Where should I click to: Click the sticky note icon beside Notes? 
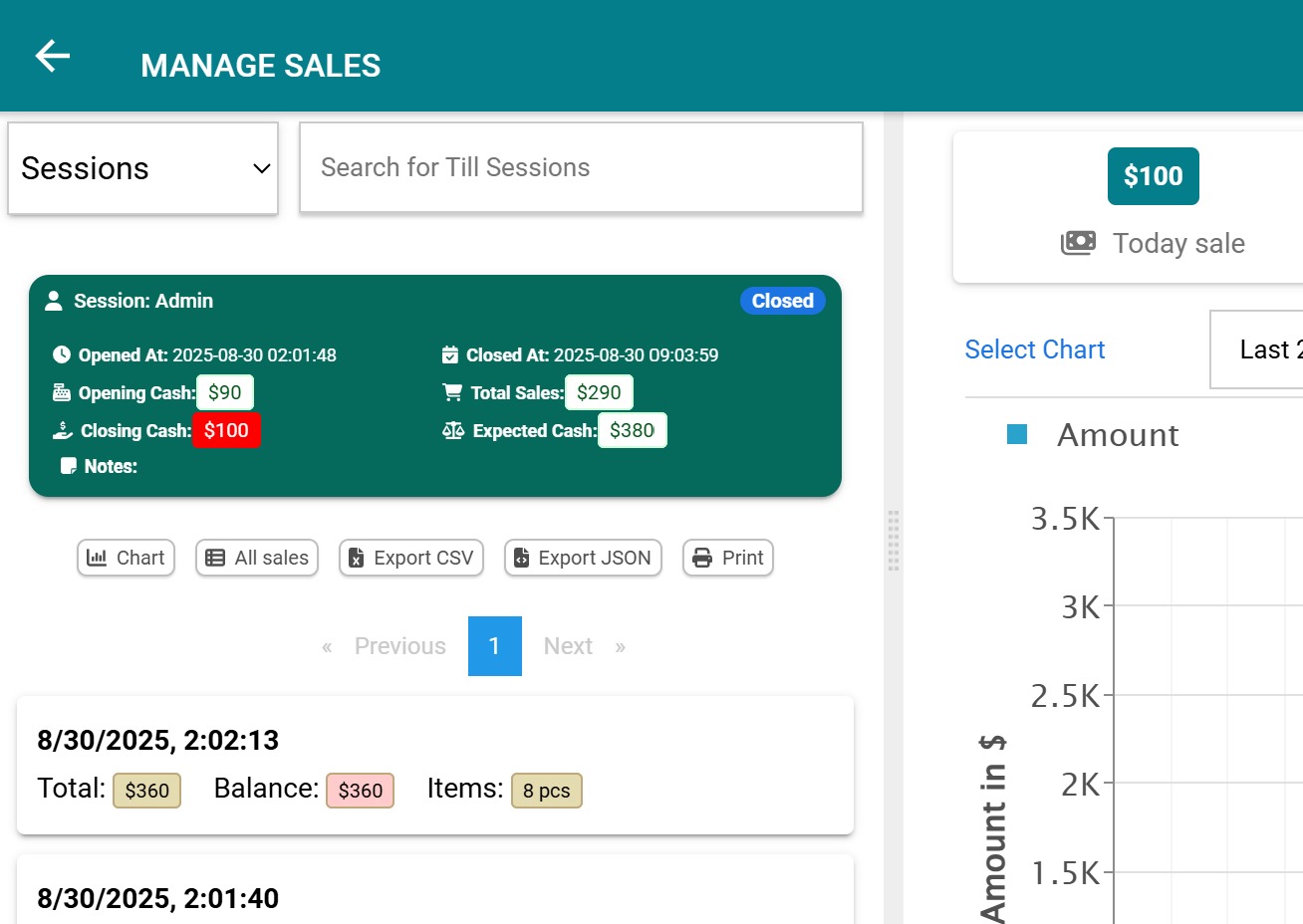coord(69,466)
